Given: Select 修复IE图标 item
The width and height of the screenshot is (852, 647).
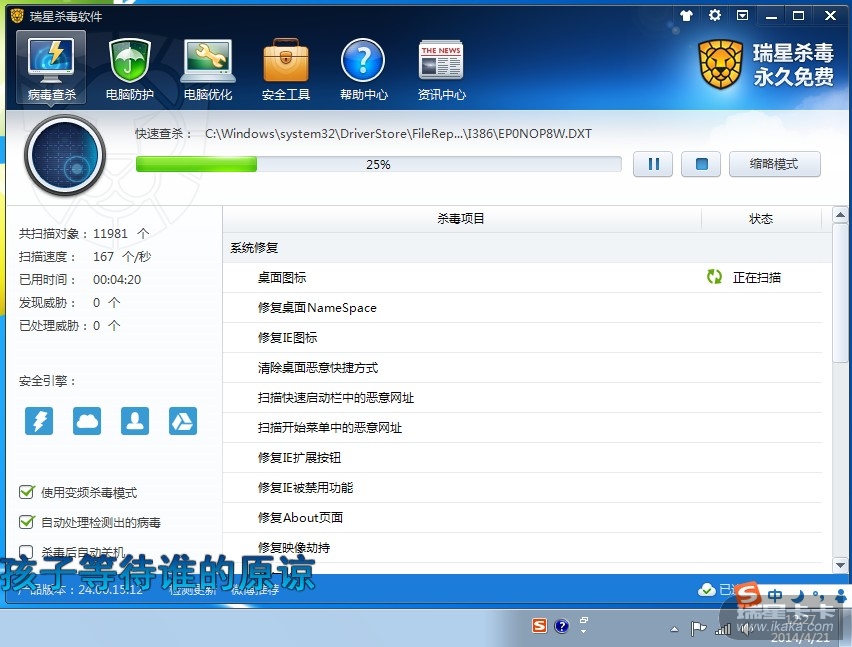Looking at the screenshot, I should pos(523,337).
